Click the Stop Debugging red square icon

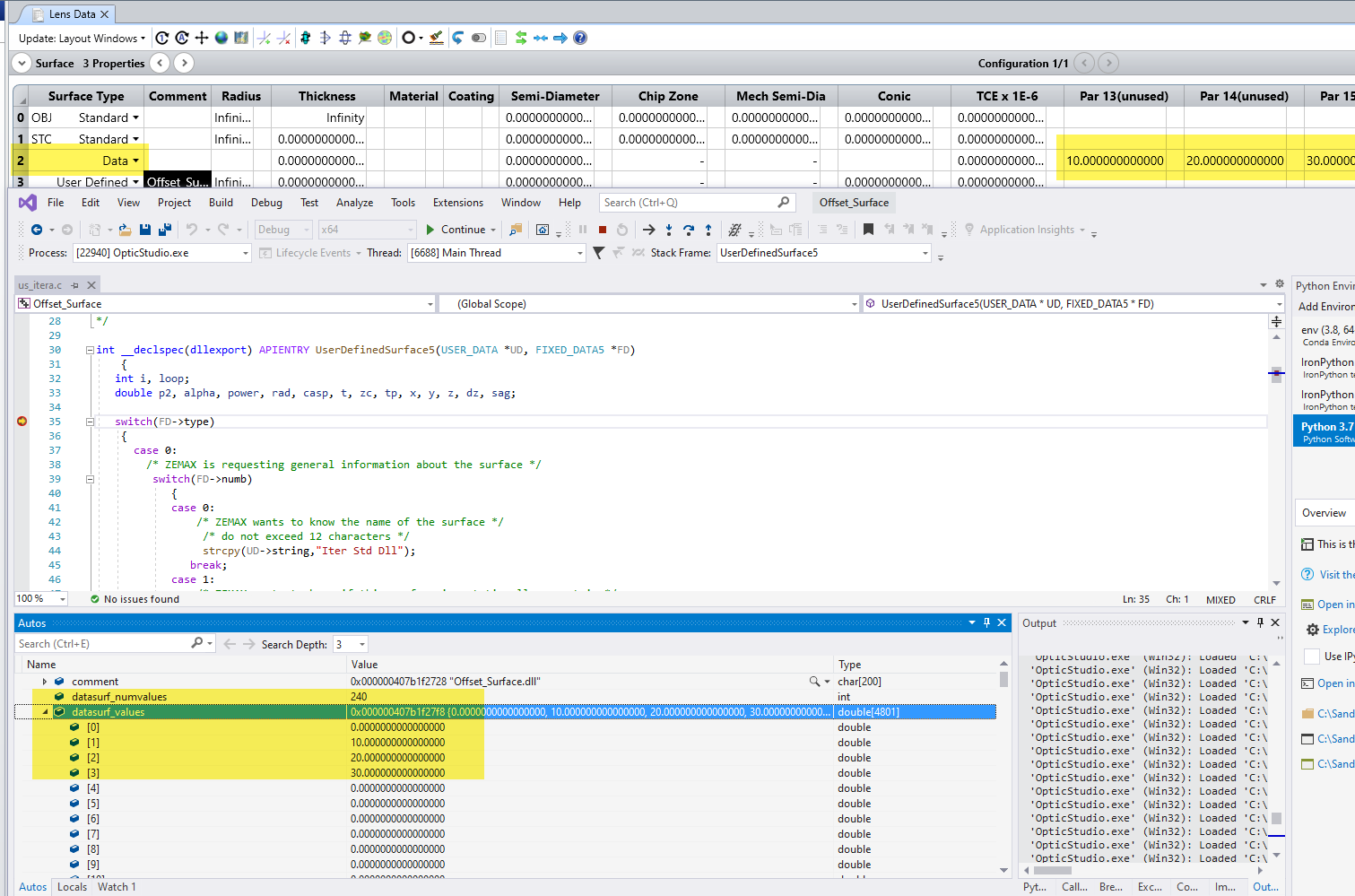point(603,230)
